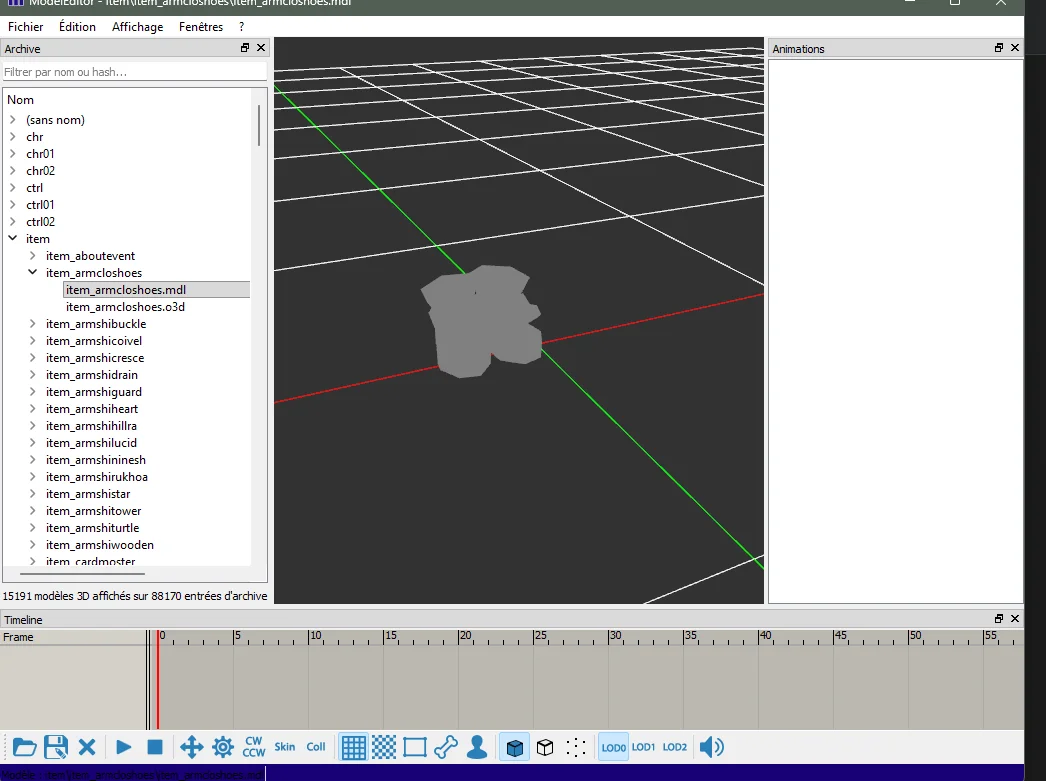The width and height of the screenshot is (1046, 781).
Task: Click the open folder icon in toolbar
Action: click(25, 747)
